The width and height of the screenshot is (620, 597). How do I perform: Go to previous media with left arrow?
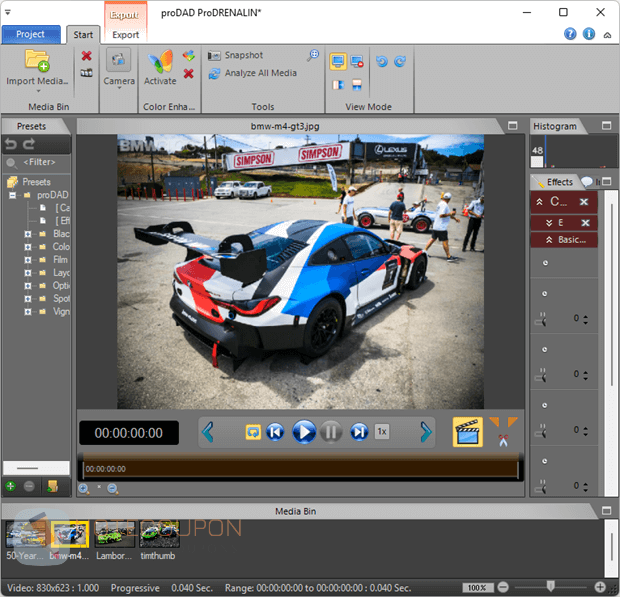(x=208, y=432)
